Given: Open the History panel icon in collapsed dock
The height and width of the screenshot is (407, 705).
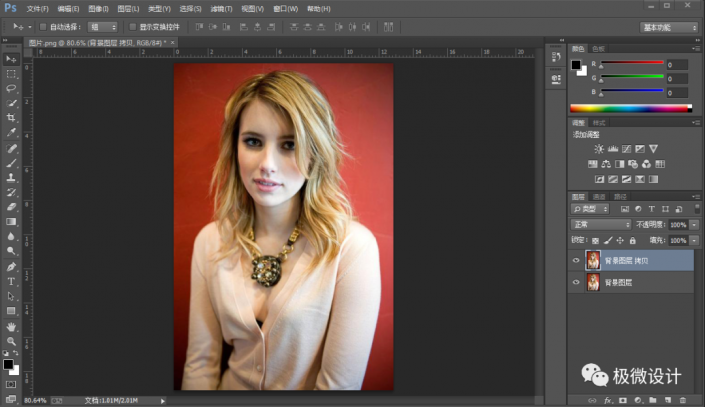Looking at the screenshot, I should 555,55.
